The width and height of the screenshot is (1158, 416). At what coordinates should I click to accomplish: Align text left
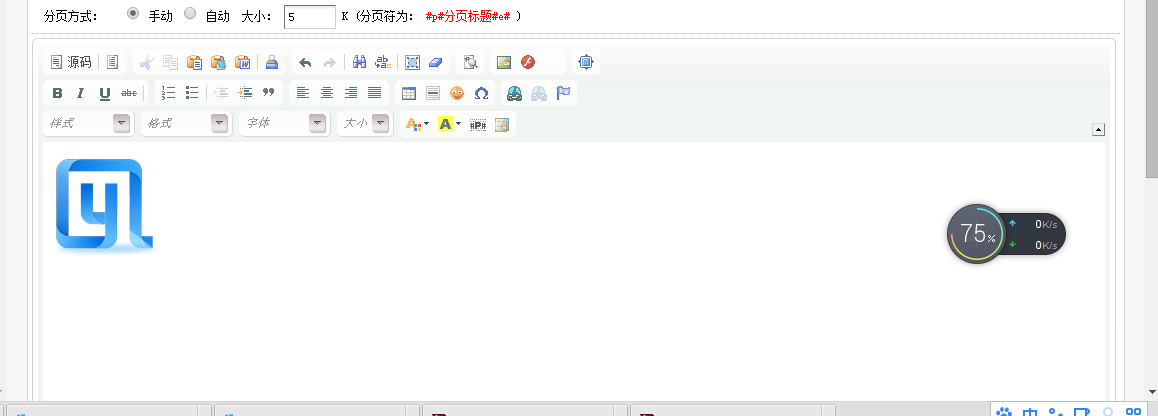pyautogui.click(x=303, y=93)
